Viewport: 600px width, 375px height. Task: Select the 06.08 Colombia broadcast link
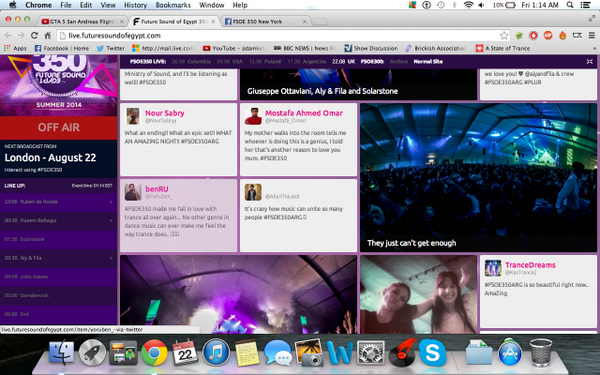191,61
